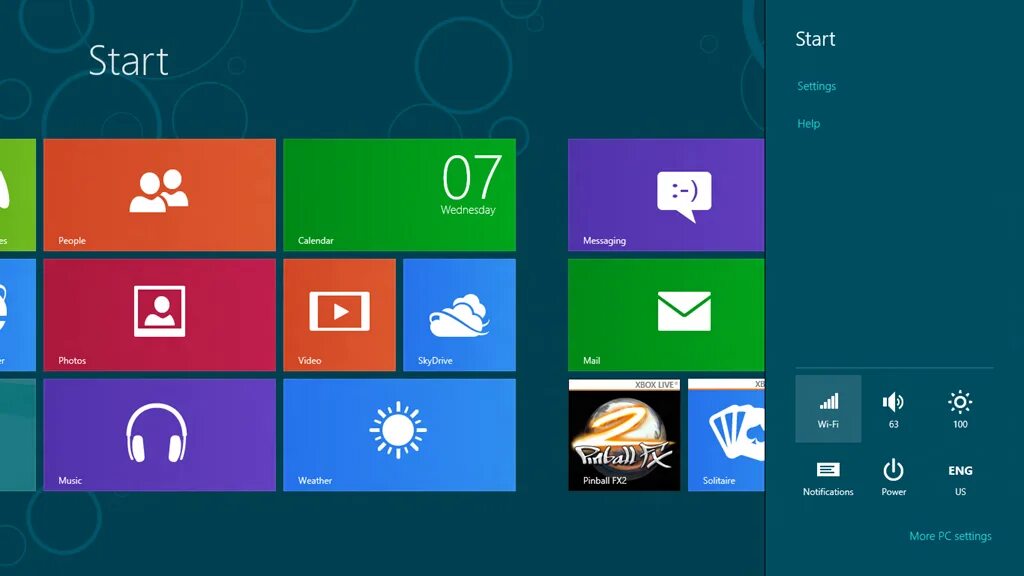Change the ENG US keyboard language
This screenshot has height=576, width=1024.
[x=960, y=478]
